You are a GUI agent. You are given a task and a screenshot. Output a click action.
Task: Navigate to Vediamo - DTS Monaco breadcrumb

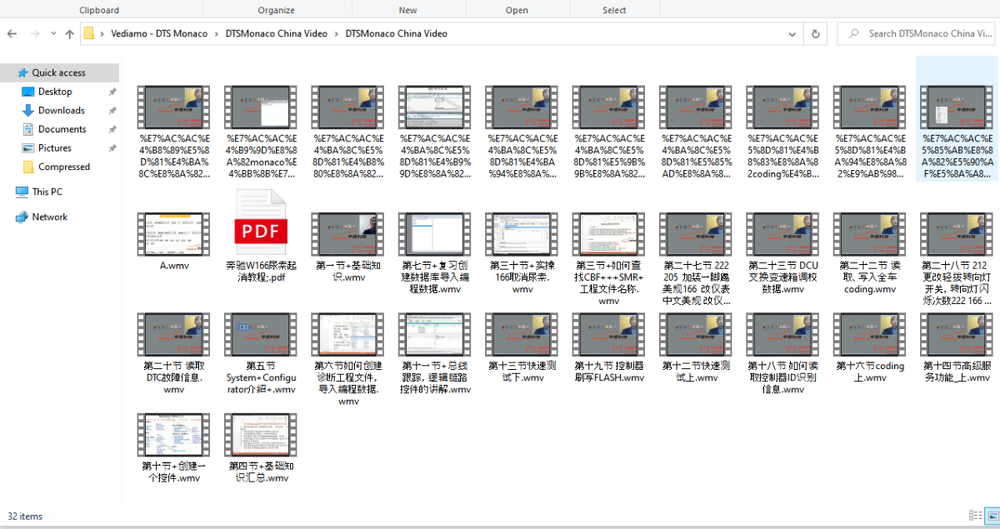(158, 33)
